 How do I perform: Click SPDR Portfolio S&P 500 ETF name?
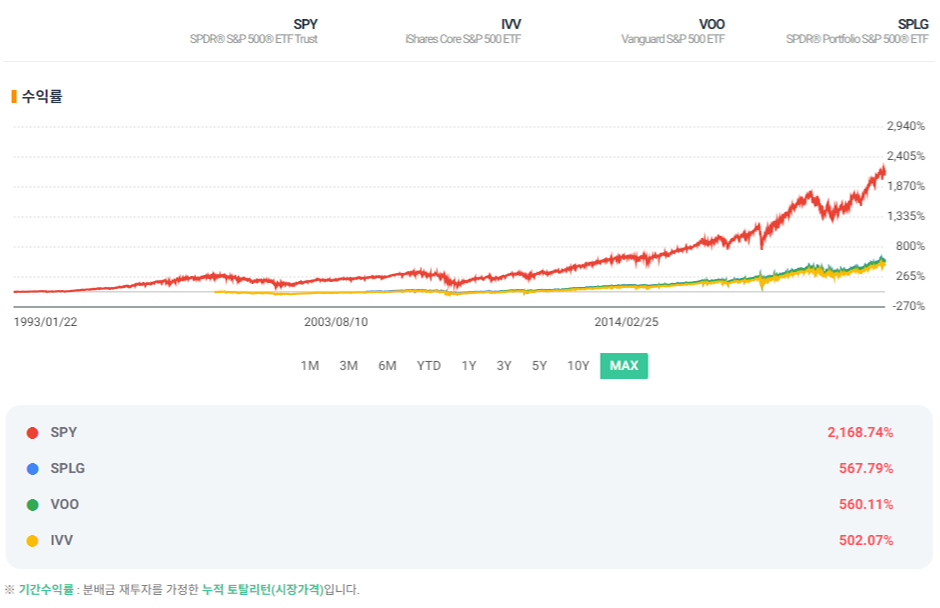point(857,39)
